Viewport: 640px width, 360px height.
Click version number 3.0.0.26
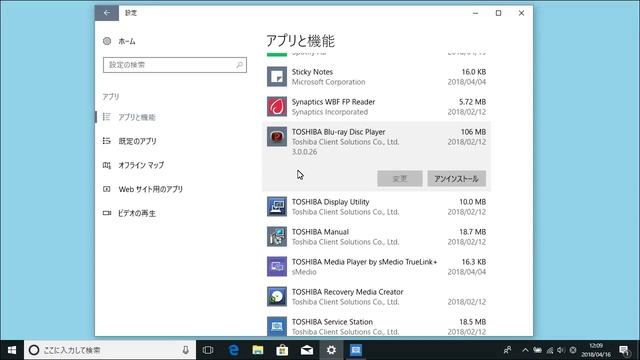[304, 152]
